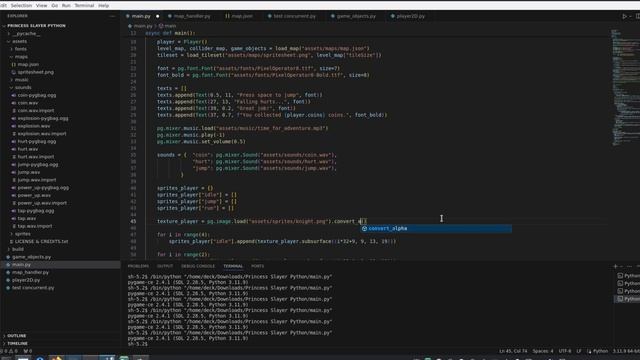Screen dimensions: 640x360
Task: Open jump-pygbag.ogg file
Action: (x=38, y=164)
